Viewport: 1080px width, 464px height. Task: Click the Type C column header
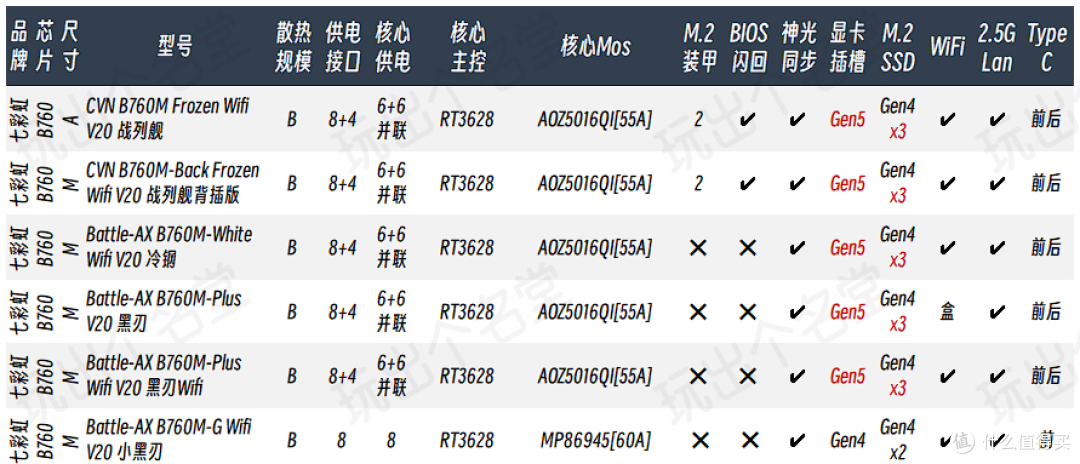point(1046,47)
